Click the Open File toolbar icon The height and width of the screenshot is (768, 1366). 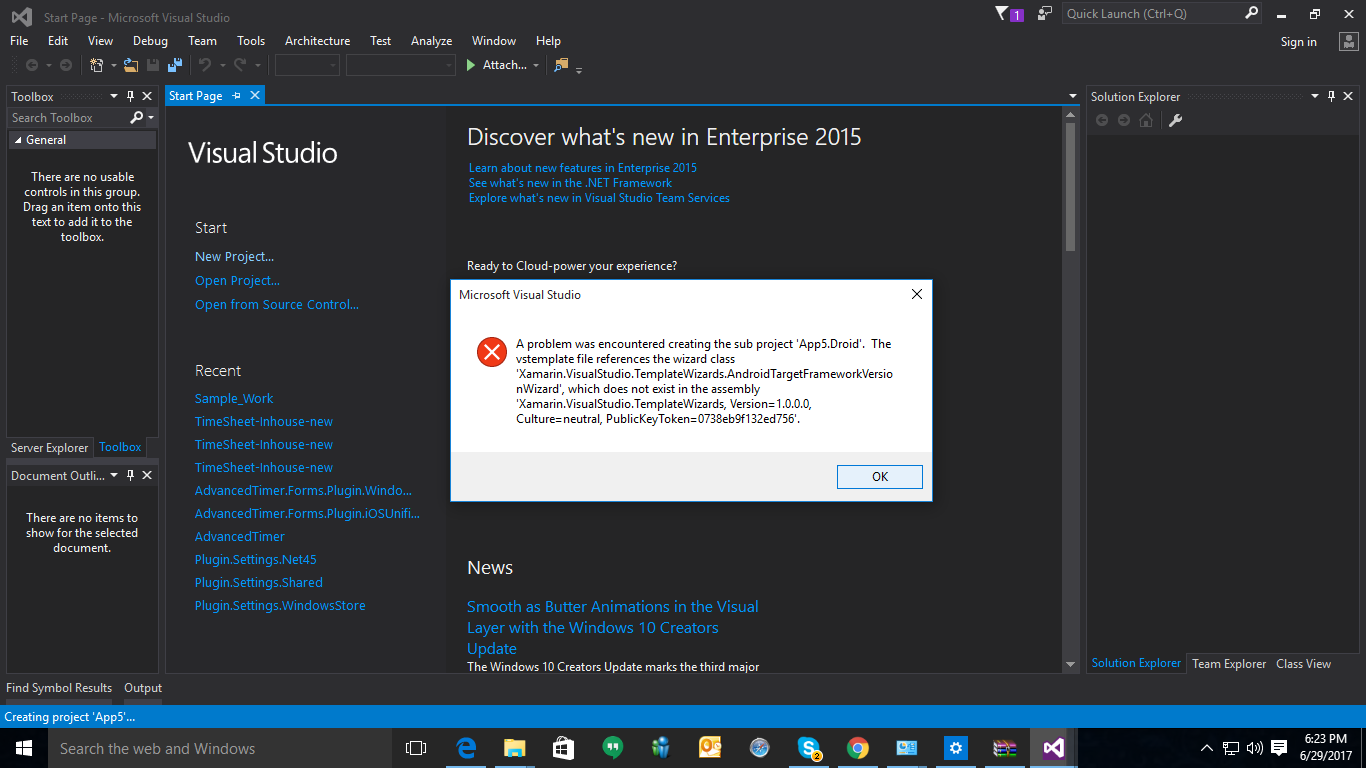point(131,65)
